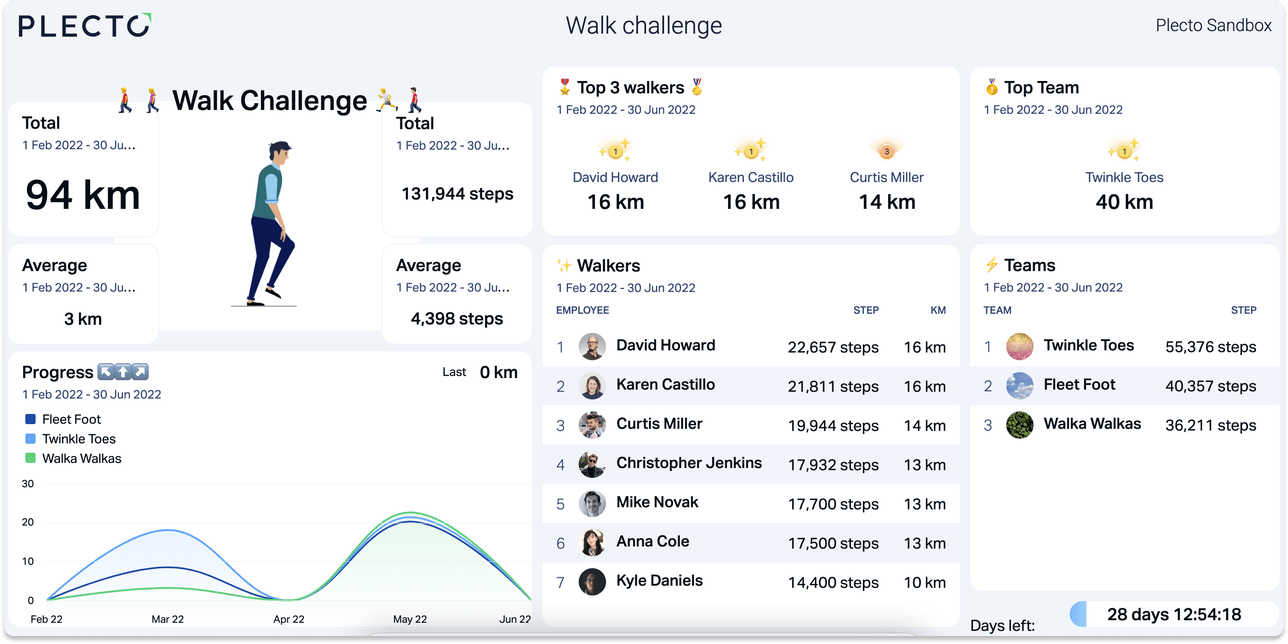Click the Days left progress circle icon

coord(1078,614)
